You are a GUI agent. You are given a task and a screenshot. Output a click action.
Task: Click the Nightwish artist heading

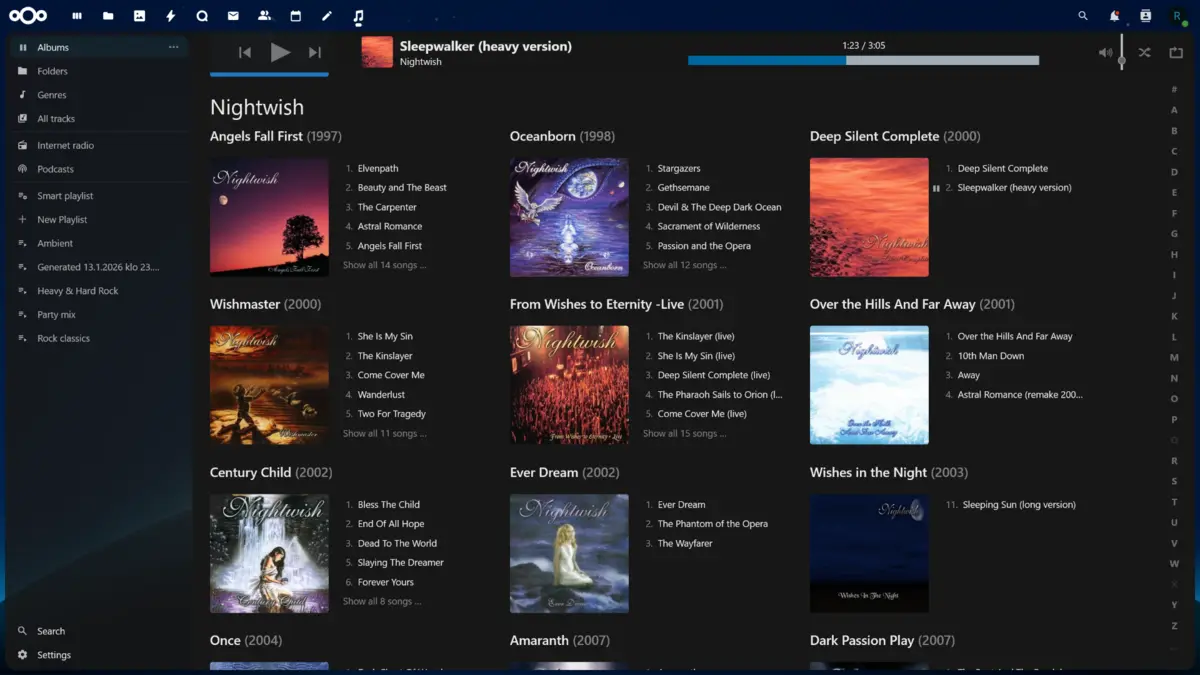(x=257, y=107)
